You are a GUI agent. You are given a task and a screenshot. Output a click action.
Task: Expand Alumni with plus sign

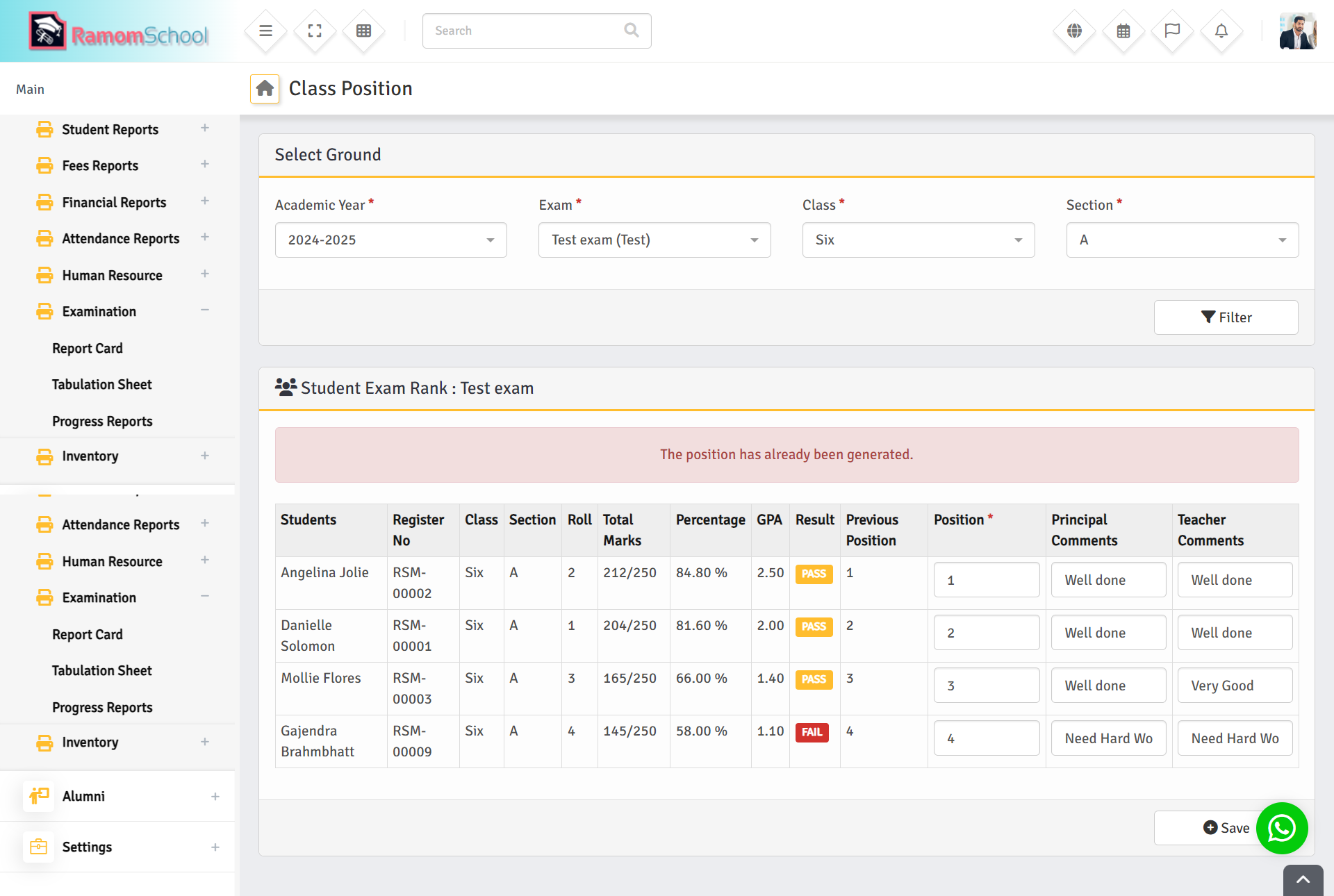(x=215, y=797)
